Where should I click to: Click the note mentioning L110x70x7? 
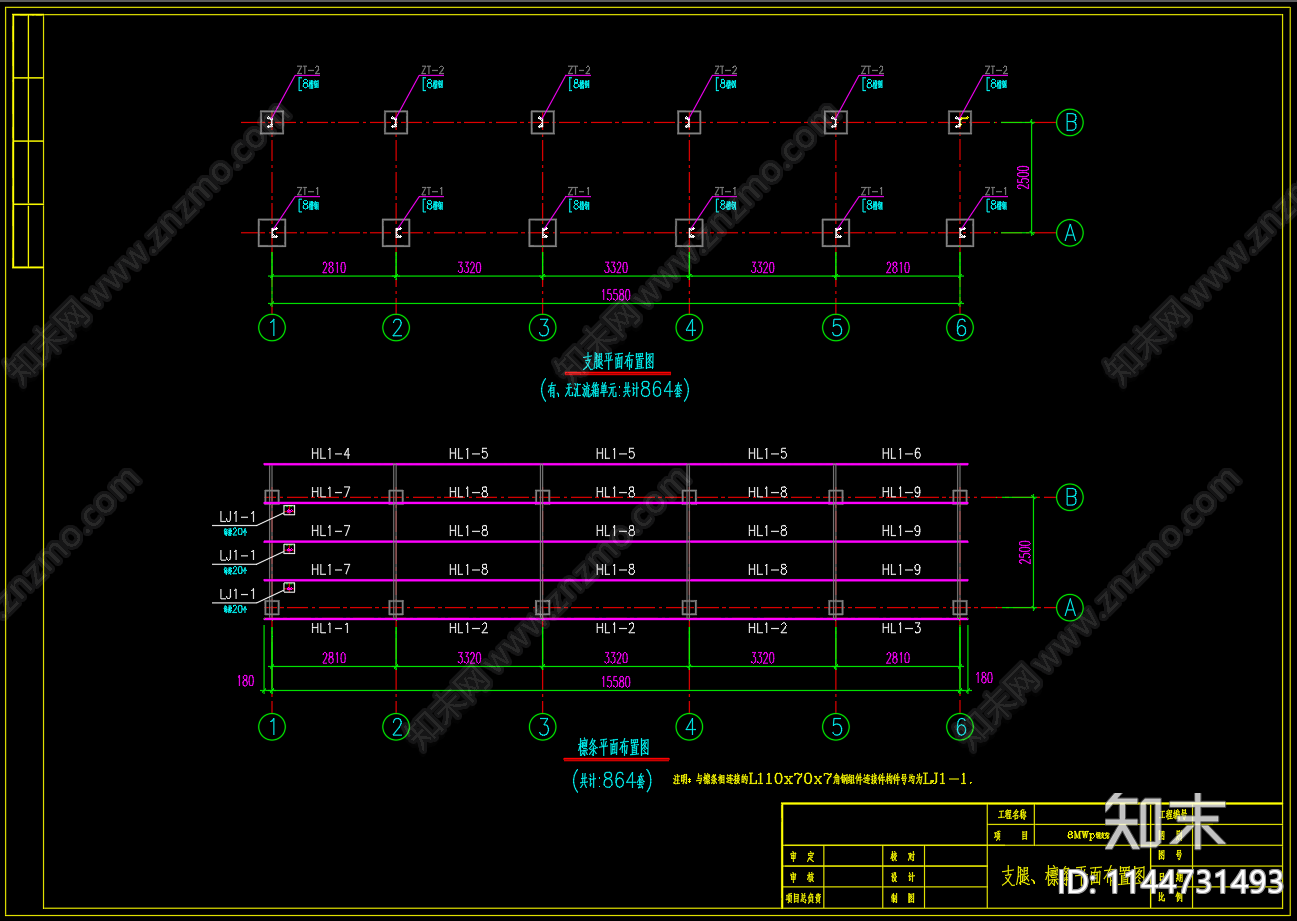[821, 777]
